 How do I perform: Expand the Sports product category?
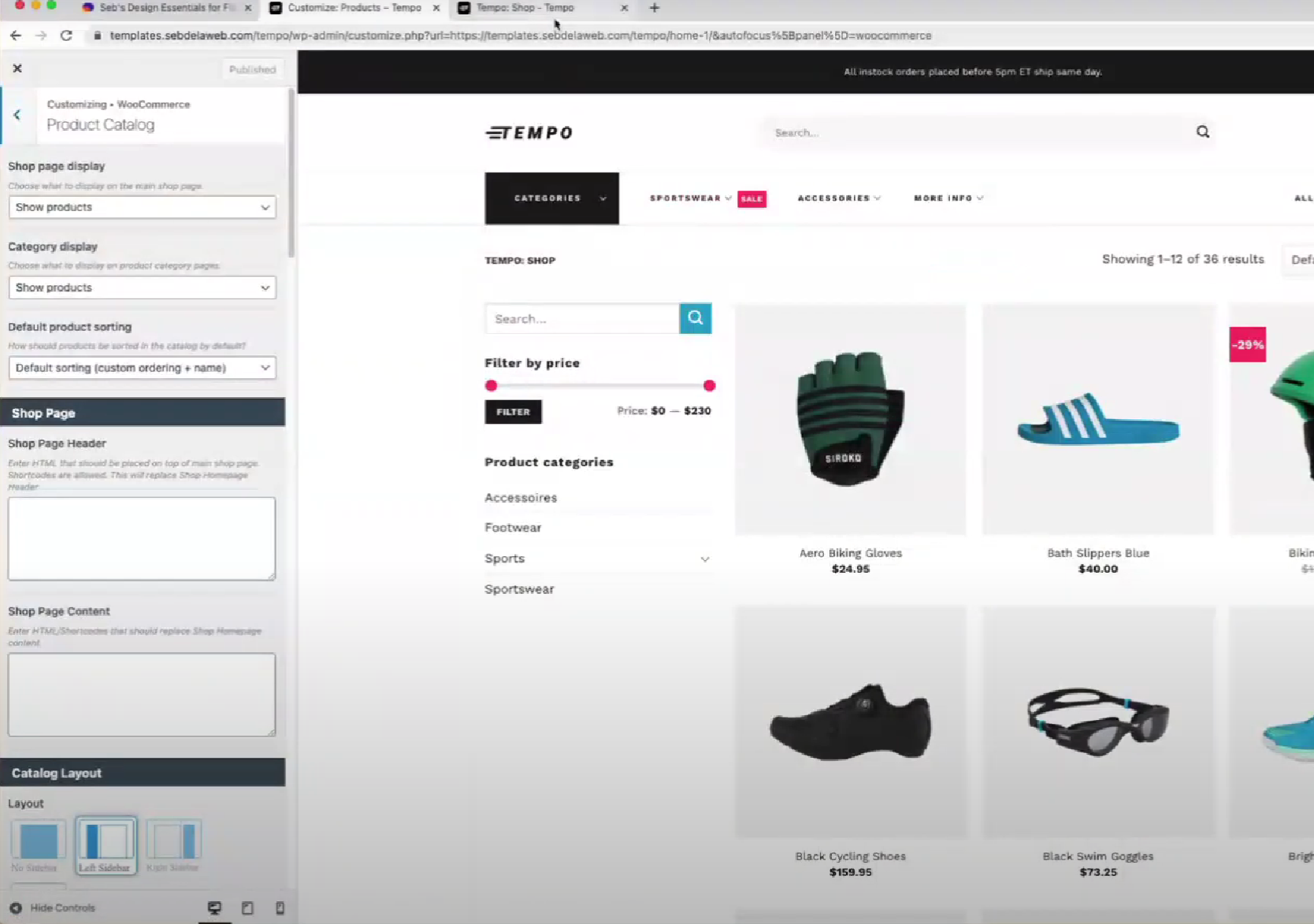(704, 558)
